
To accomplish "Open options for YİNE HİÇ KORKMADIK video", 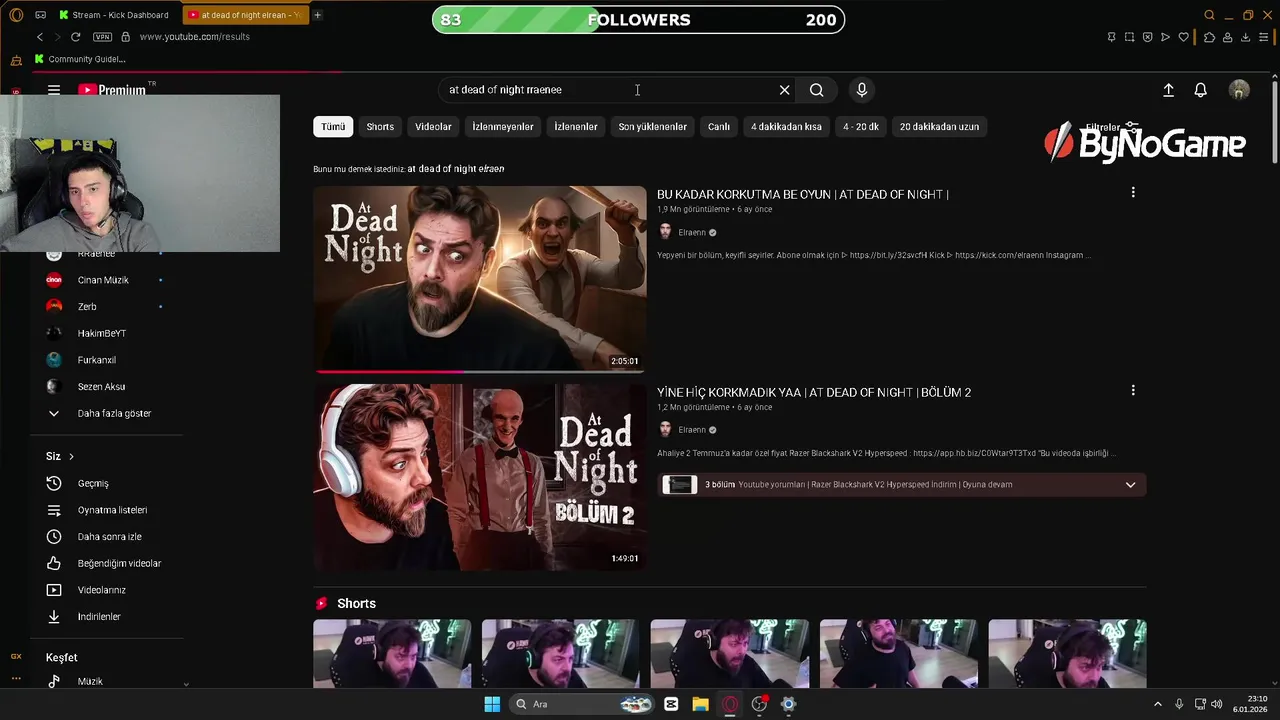I will [x=1133, y=390].
